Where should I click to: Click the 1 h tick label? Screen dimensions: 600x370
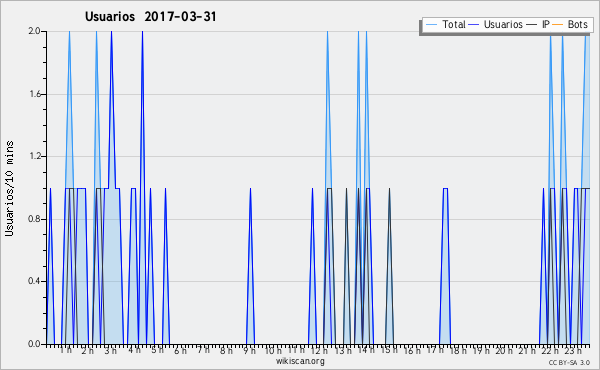click(66, 350)
